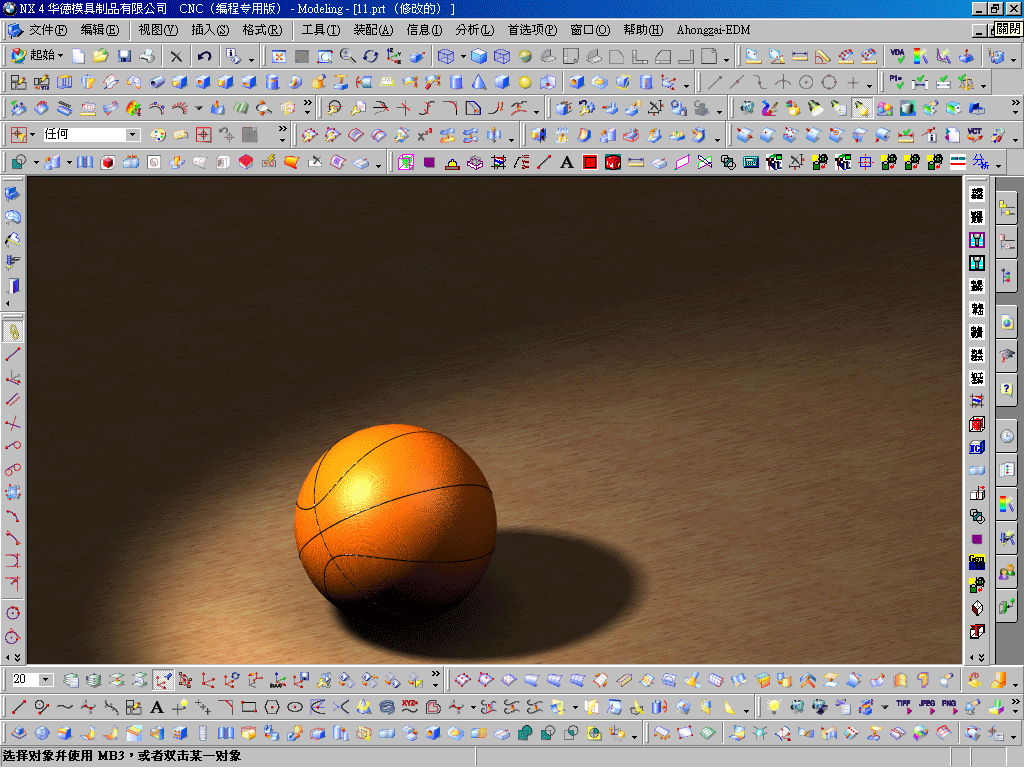Export image with the PNG icon
The width and height of the screenshot is (1024, 768).
(950, 706)
